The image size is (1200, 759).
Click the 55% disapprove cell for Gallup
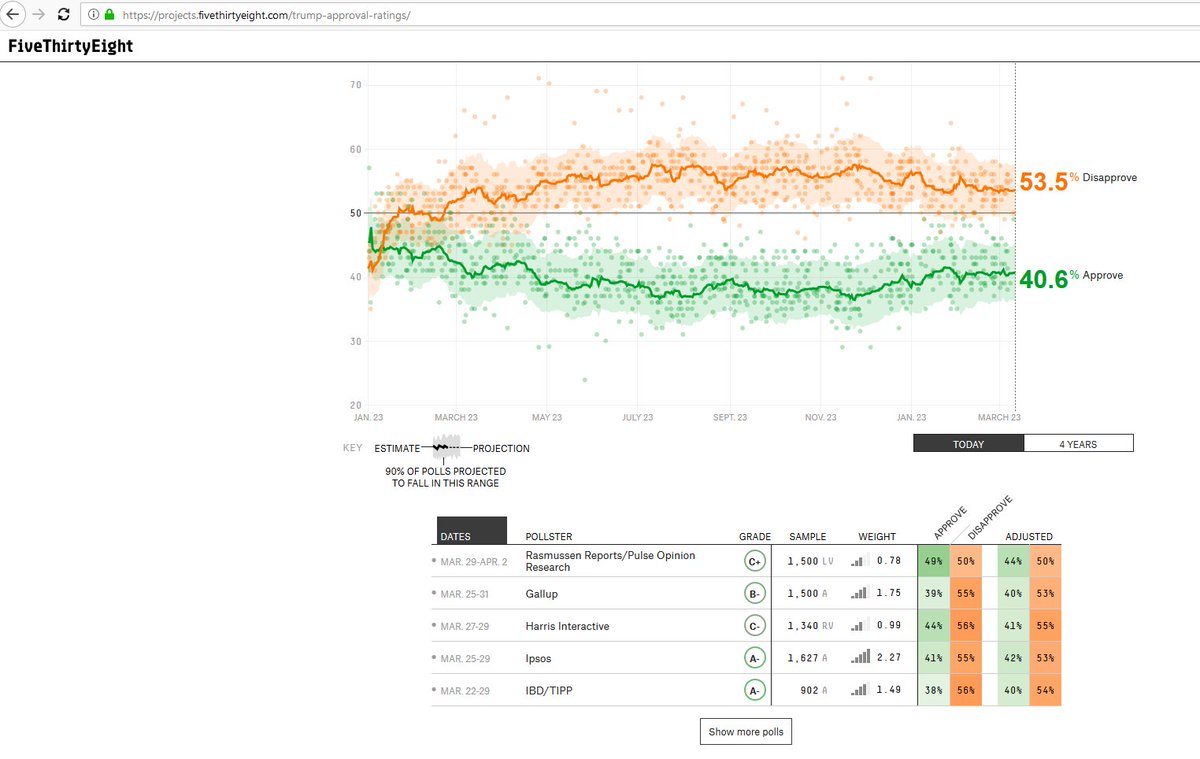click(x=965, y=594)
